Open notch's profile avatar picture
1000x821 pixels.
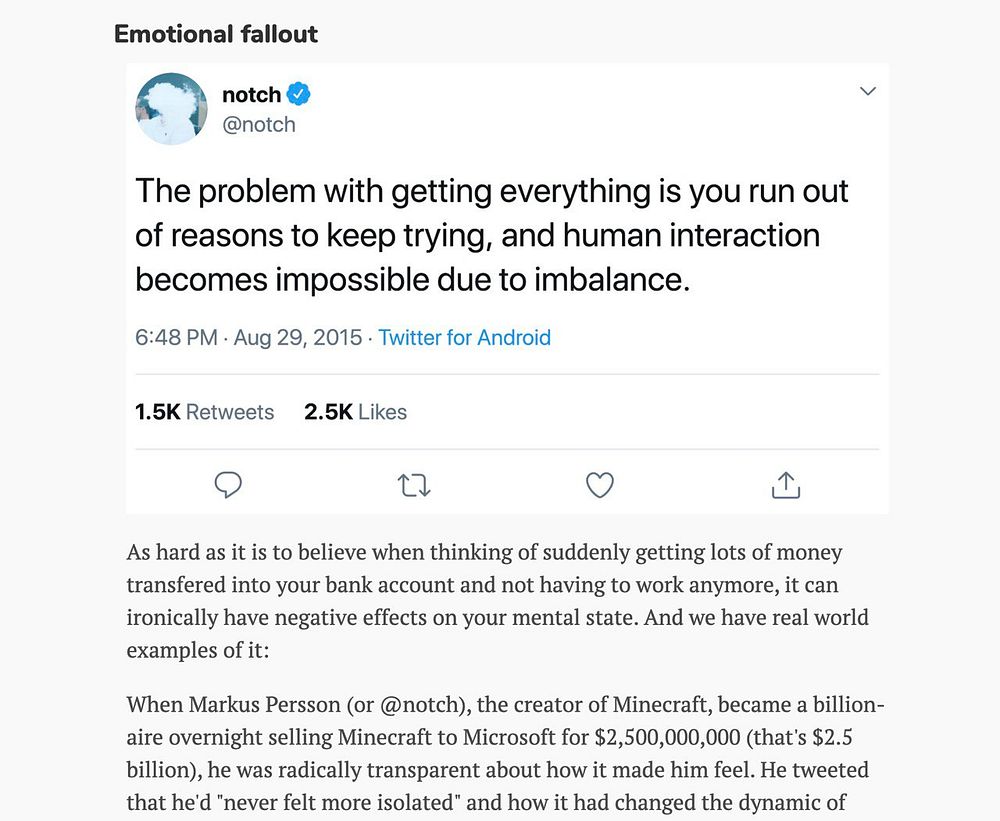point(172,108)
